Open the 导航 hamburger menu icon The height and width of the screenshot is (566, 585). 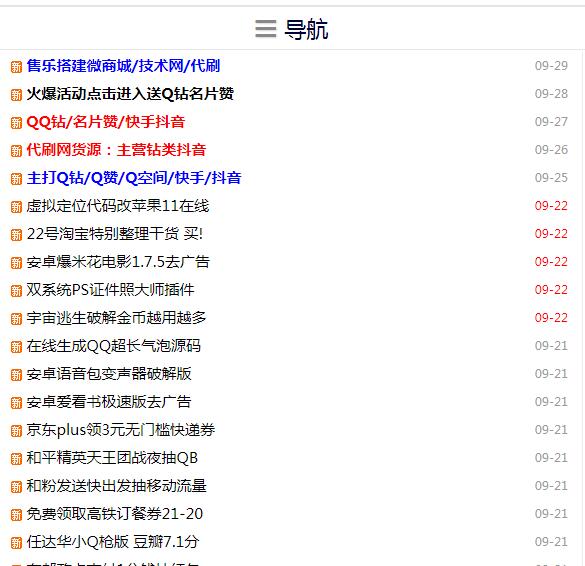(x=266, y=29)
